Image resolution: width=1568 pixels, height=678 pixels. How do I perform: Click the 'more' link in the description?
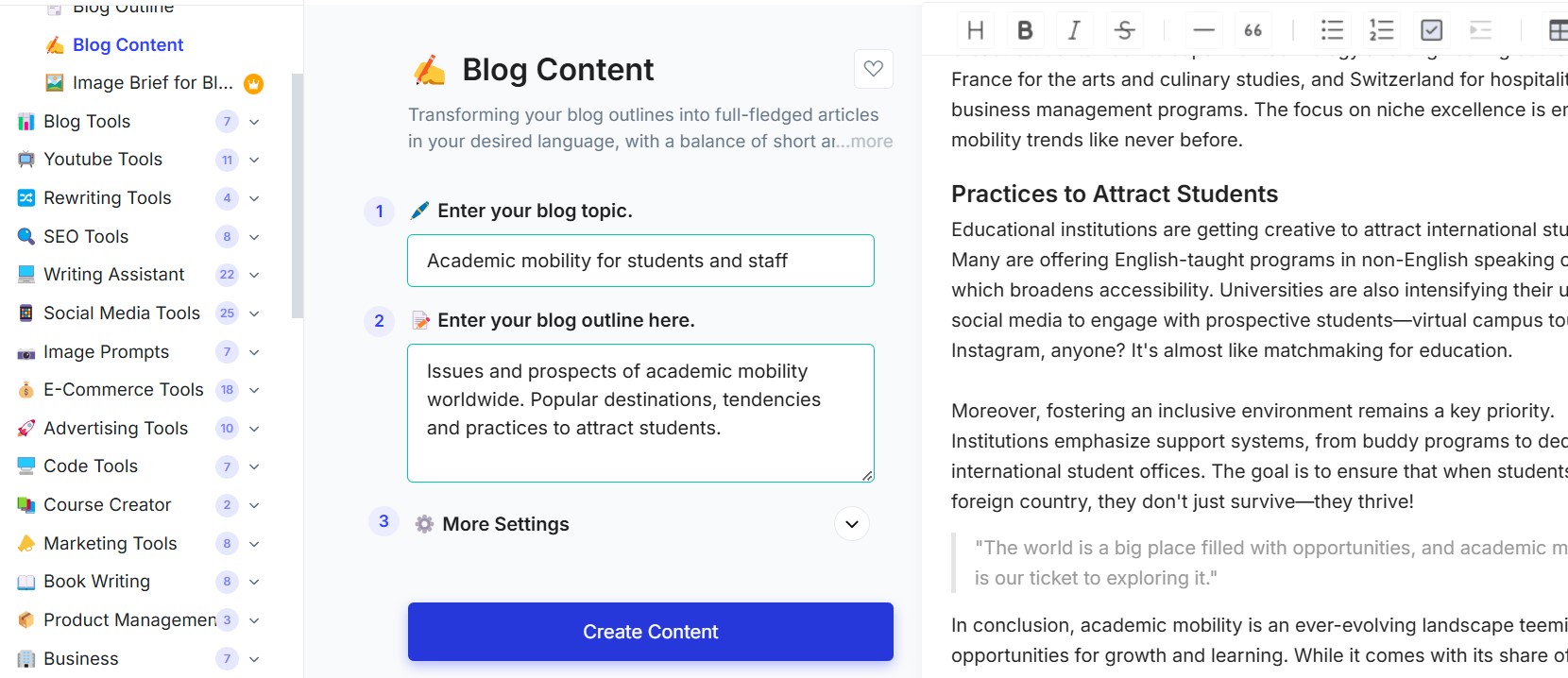point(874,141)
